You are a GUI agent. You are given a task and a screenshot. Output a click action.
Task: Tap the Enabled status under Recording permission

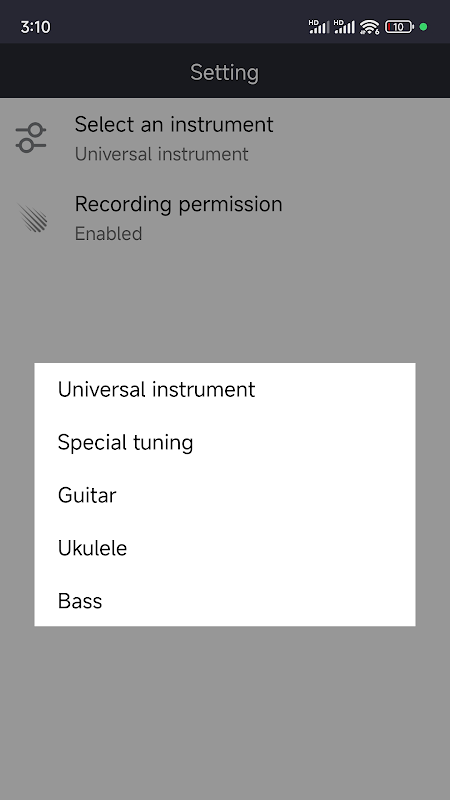tap(109, 234)
